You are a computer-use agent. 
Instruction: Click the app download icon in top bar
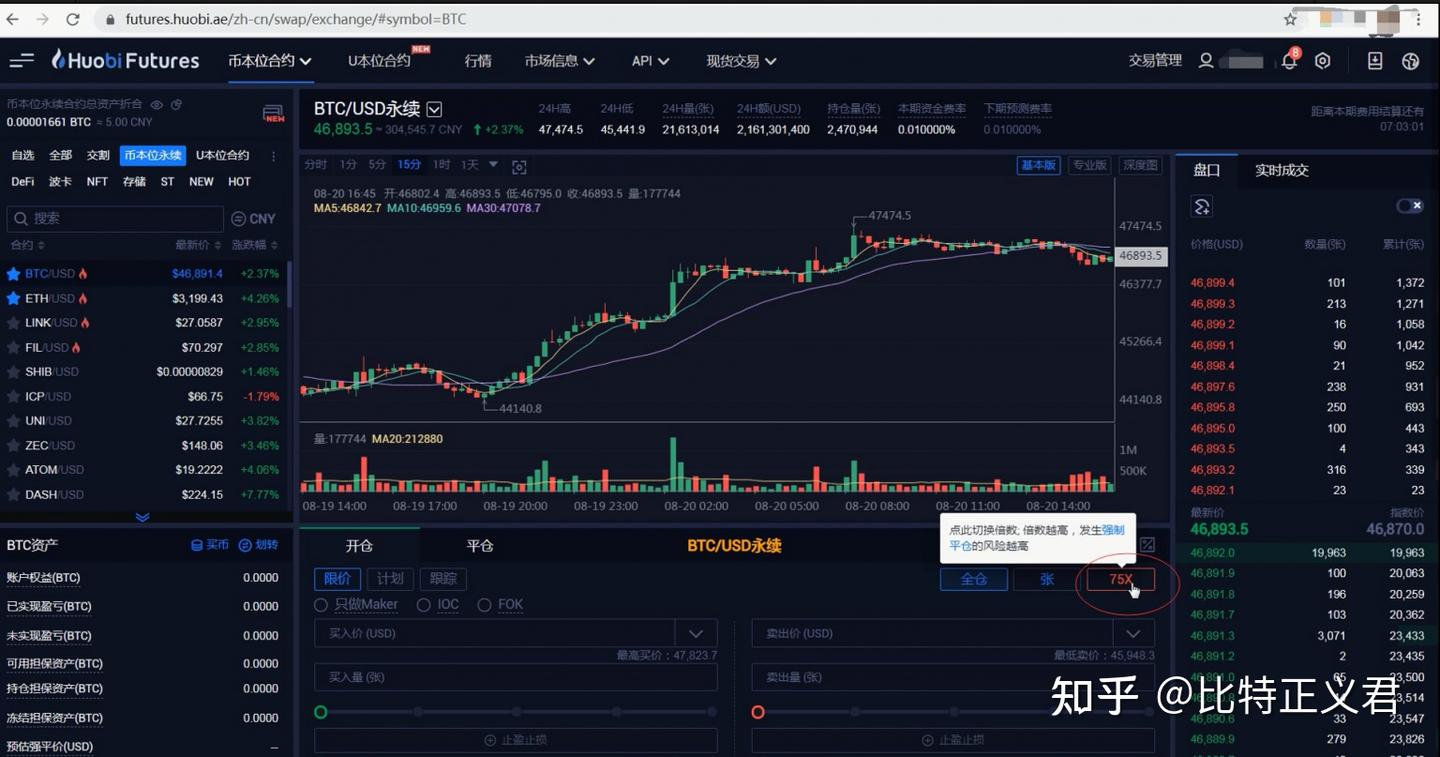1375,61
